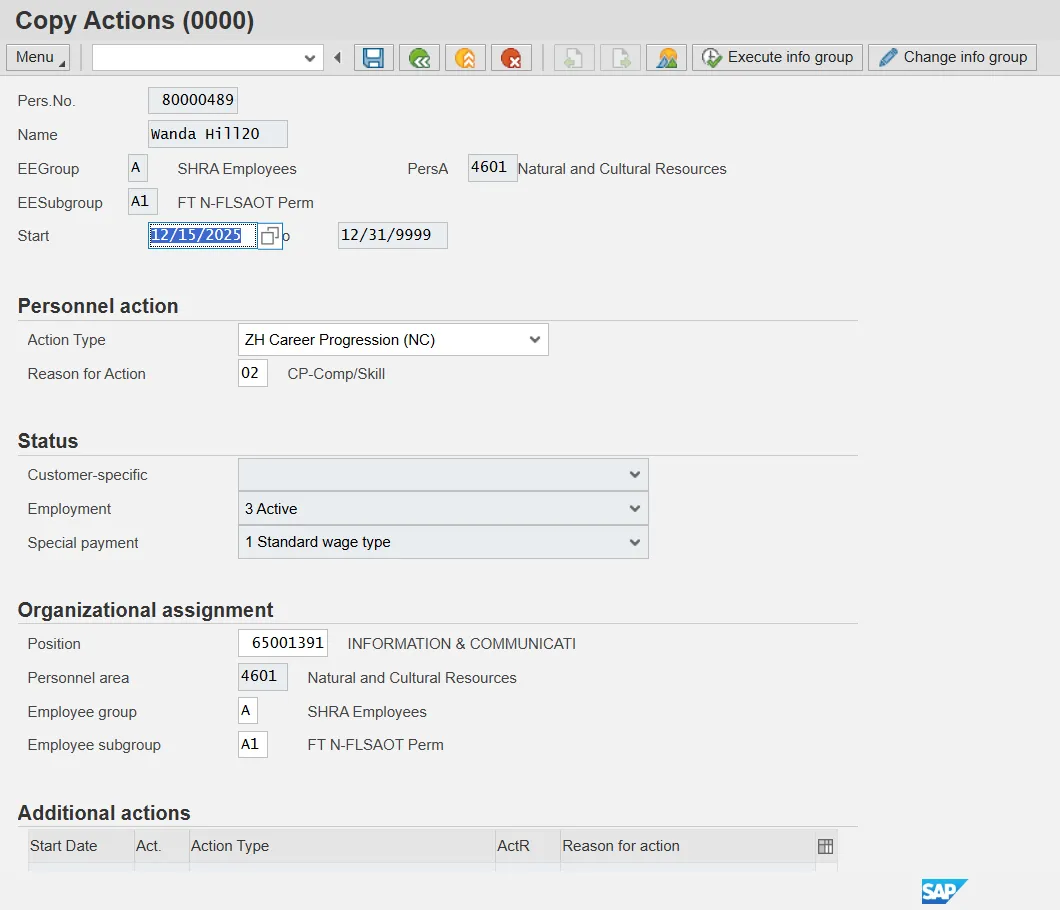Viewport: 1060px width, 910px height.
Task: Click the red Cancel icon
Action: (x=511, y=58)
